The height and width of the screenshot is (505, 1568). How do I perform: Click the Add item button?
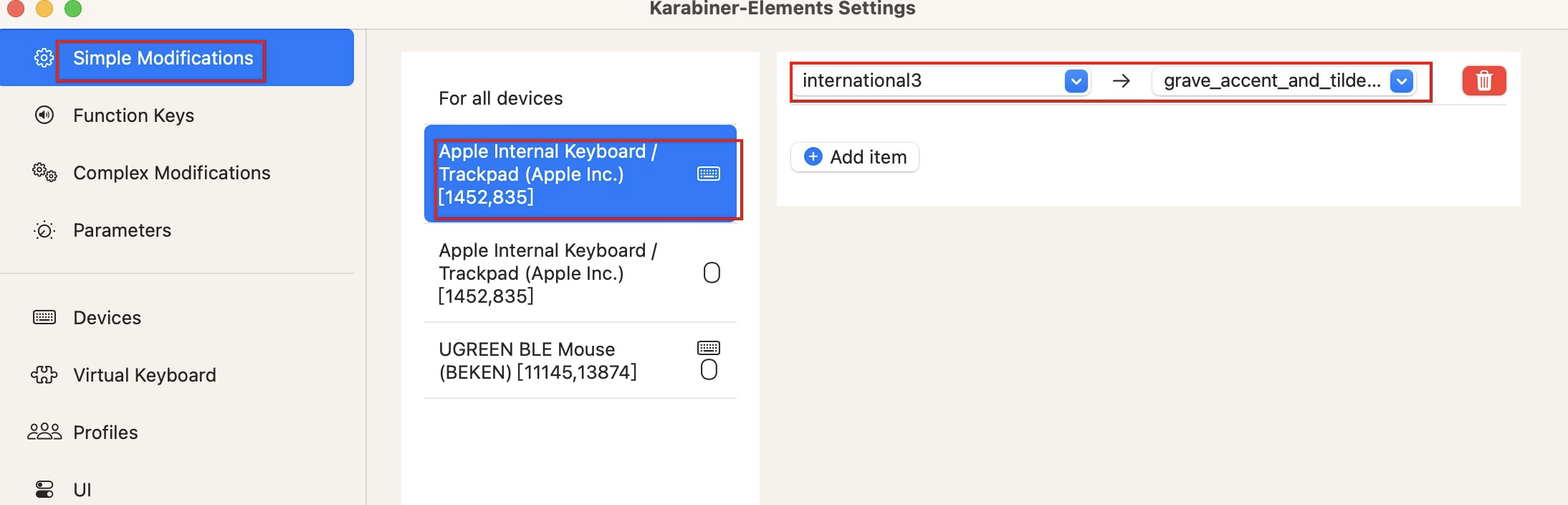855,157
